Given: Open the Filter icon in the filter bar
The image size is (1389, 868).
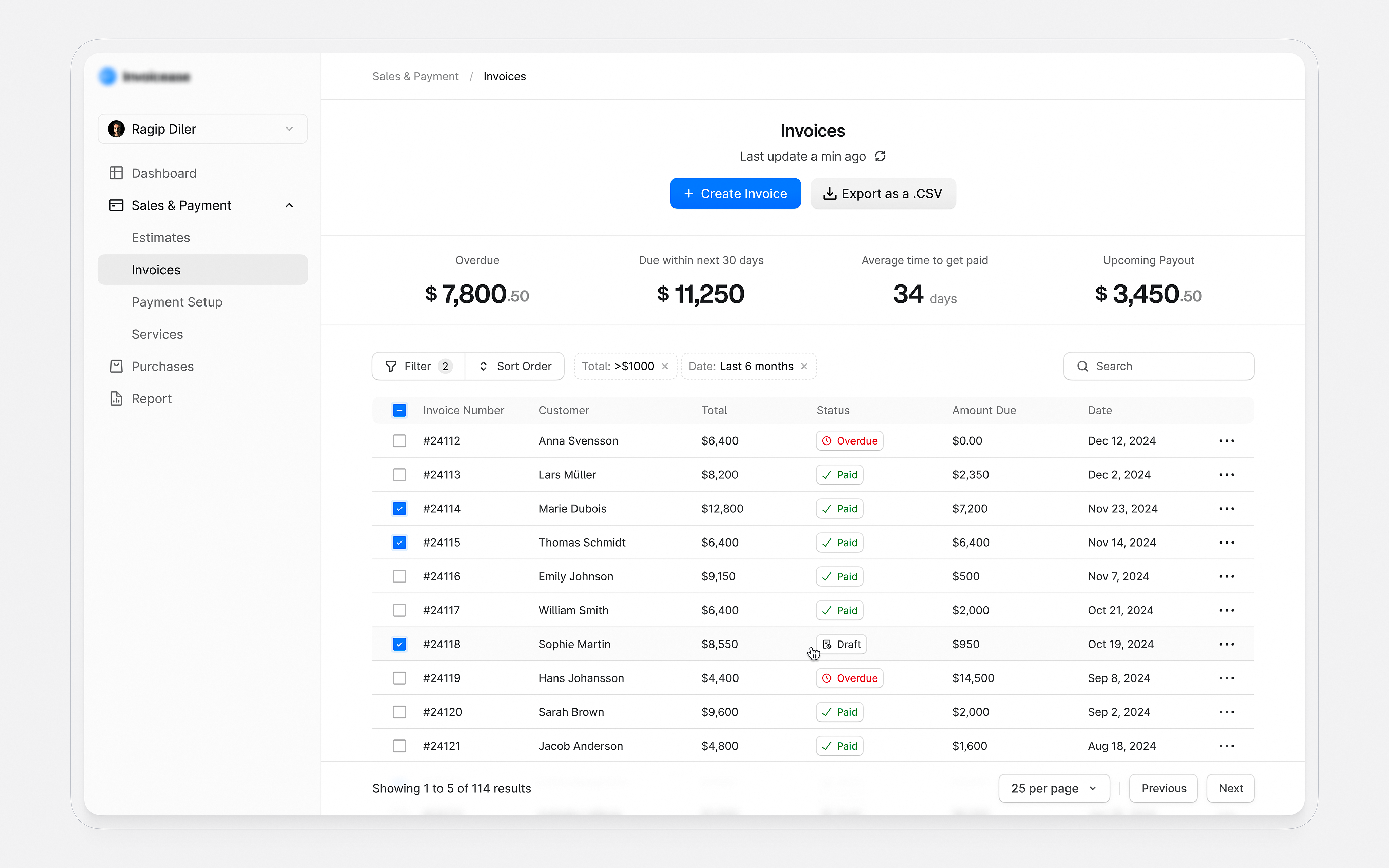Looking at the screenshot, I should (x=390, y=366).
